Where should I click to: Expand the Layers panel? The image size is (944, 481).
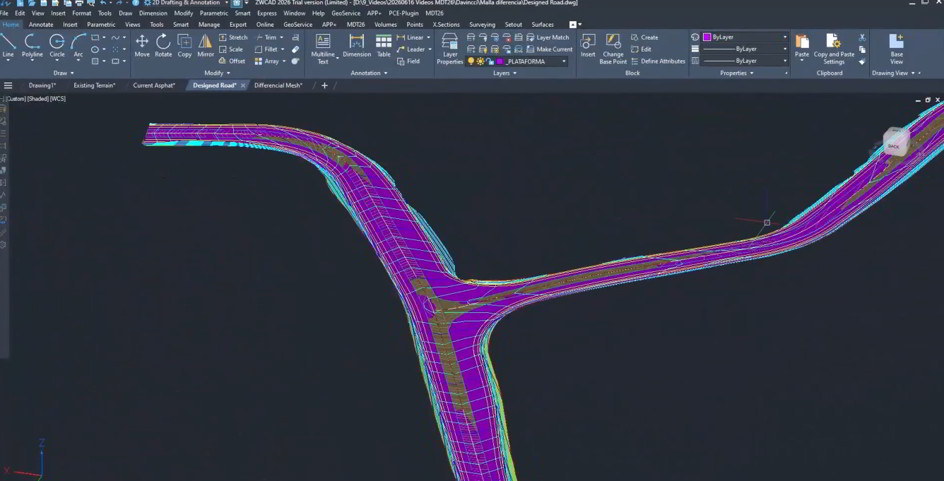(x=505, y=73)
